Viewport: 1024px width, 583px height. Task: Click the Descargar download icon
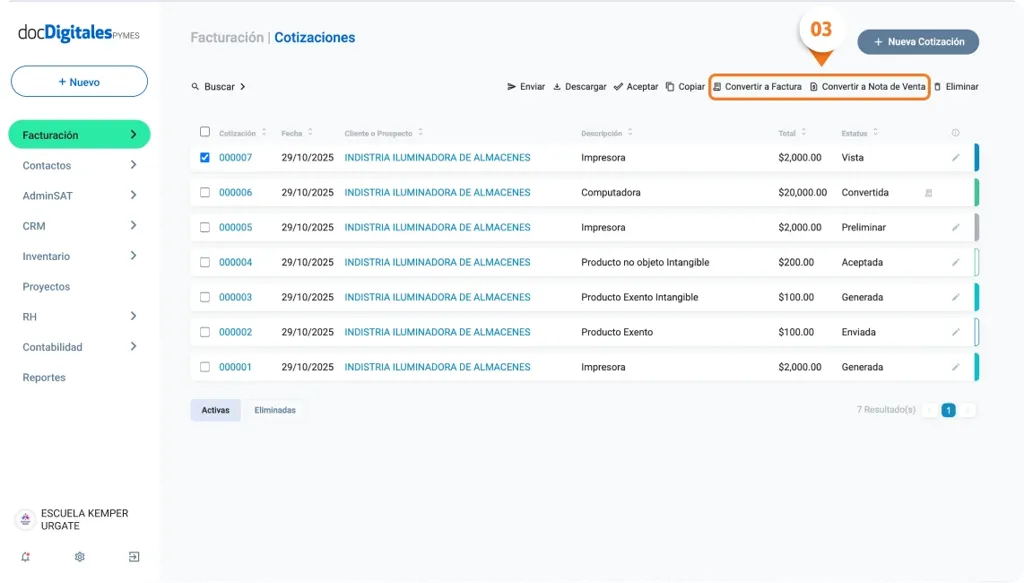[557, 87]
